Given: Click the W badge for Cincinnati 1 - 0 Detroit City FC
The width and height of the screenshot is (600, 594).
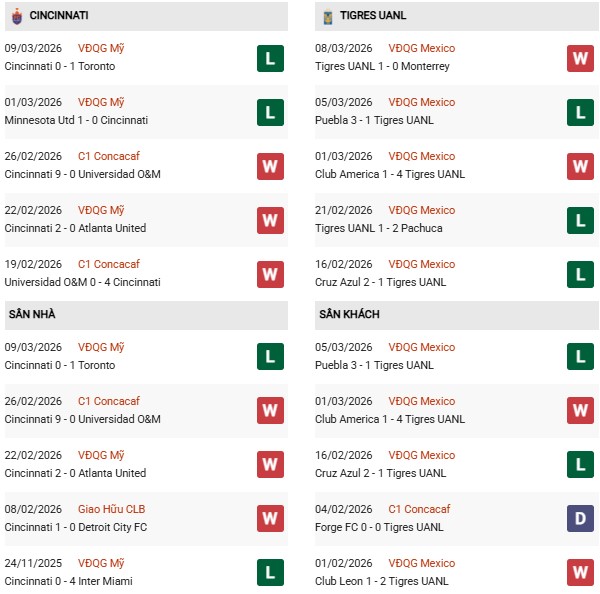Looking at the screenshot, I should (x=270, y=519).
